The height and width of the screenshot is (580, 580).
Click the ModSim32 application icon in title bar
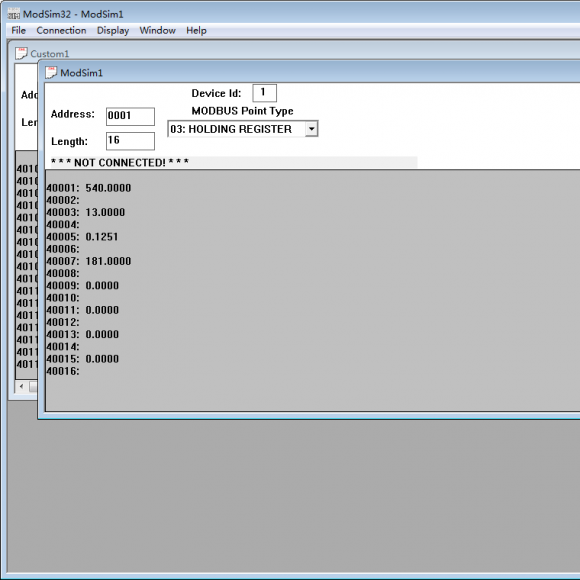[x=14, y=14]
